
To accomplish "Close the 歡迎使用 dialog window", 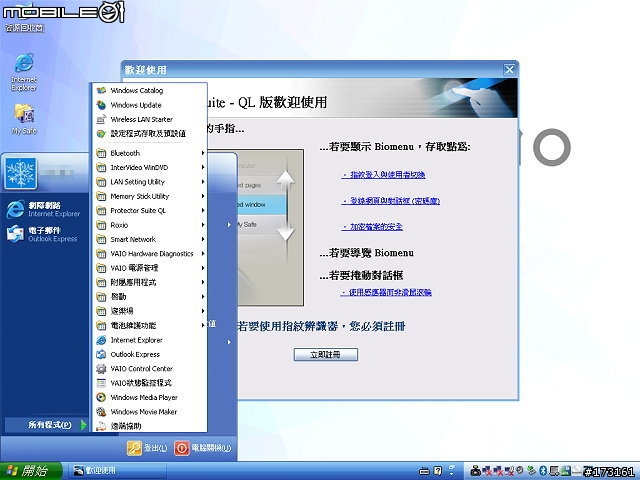I will point(509,69).
